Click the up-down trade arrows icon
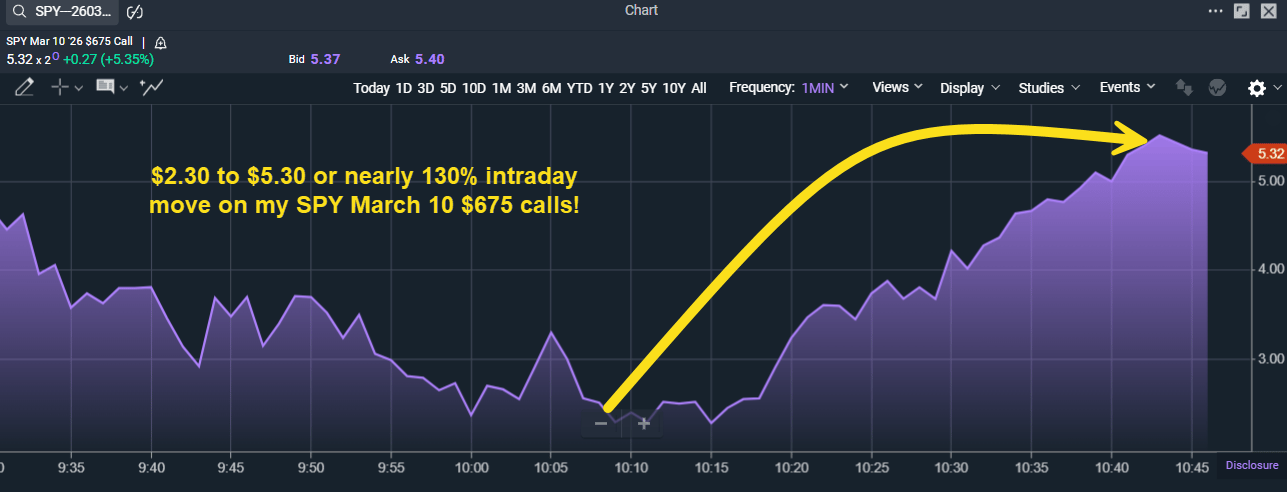Viewport: 1287px width, 492px height. click(x=1183, y=87)
